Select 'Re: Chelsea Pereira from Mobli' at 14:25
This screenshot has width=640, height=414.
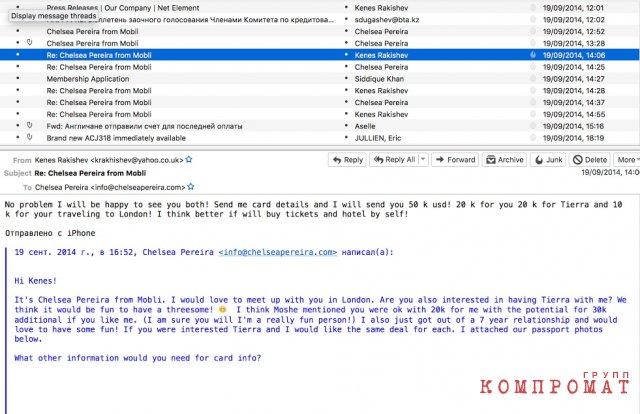click(99, 67)
